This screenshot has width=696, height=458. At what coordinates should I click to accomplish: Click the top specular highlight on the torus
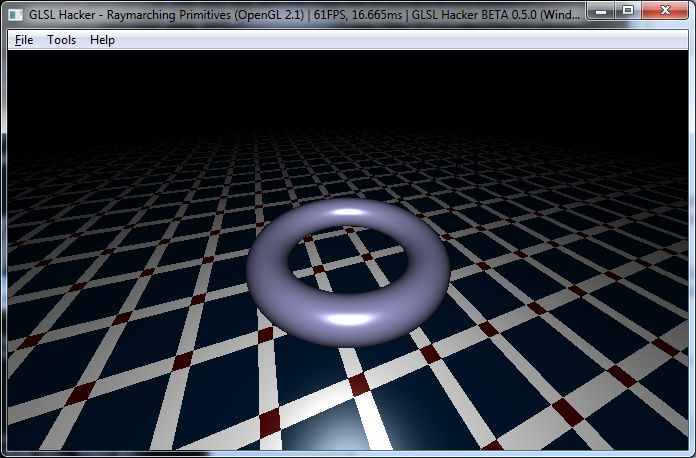pyautogui.click(x=349, y=212)
